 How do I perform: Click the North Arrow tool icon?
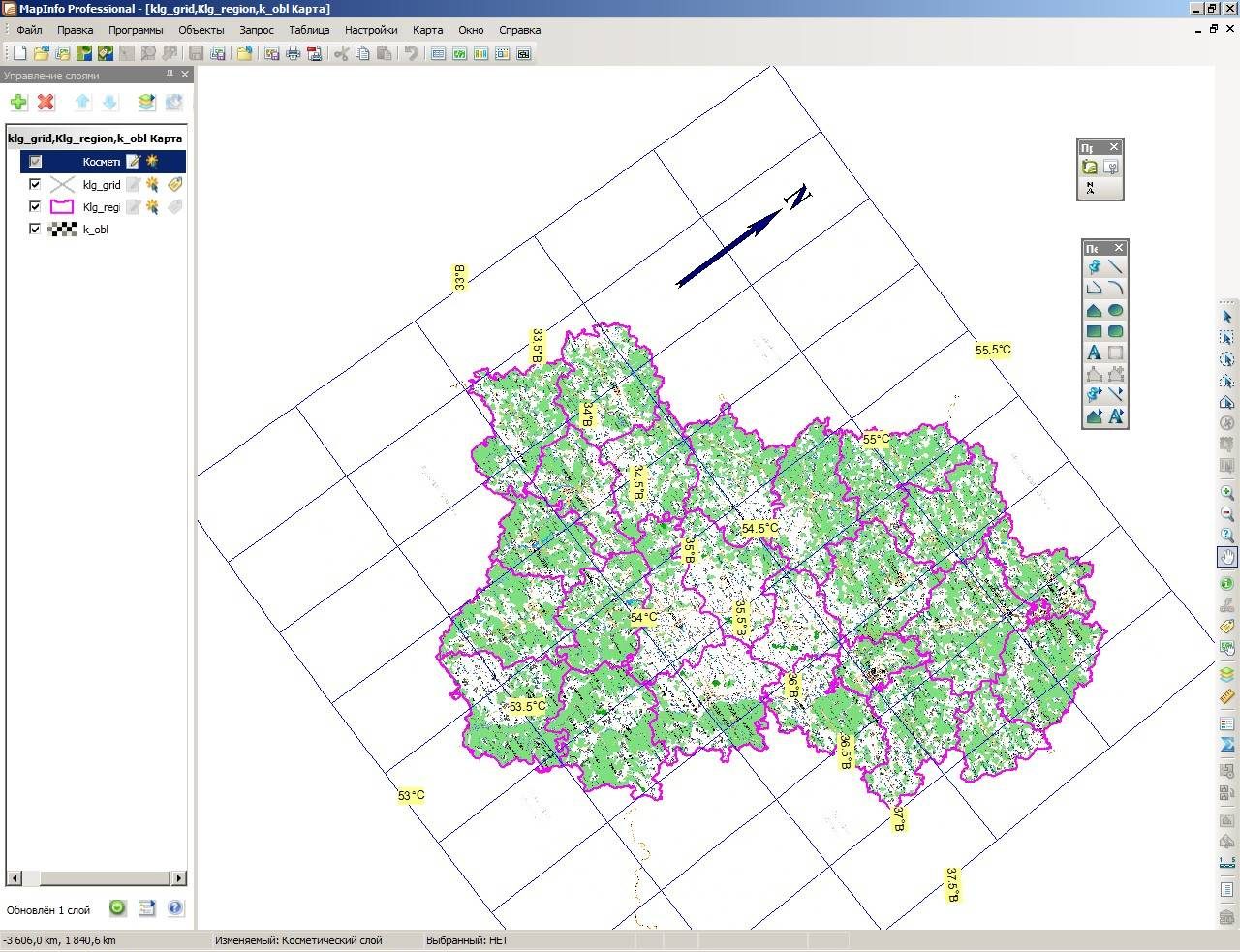(1091, 188)
